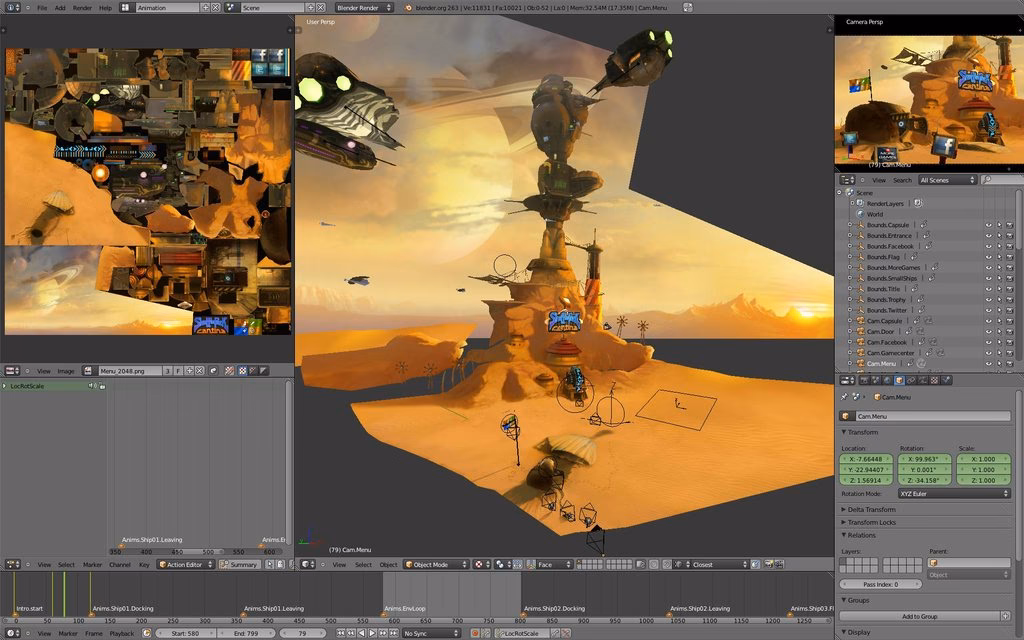Toggle selectability arrow for Bounds.Flag

click(x=999, y=257)
